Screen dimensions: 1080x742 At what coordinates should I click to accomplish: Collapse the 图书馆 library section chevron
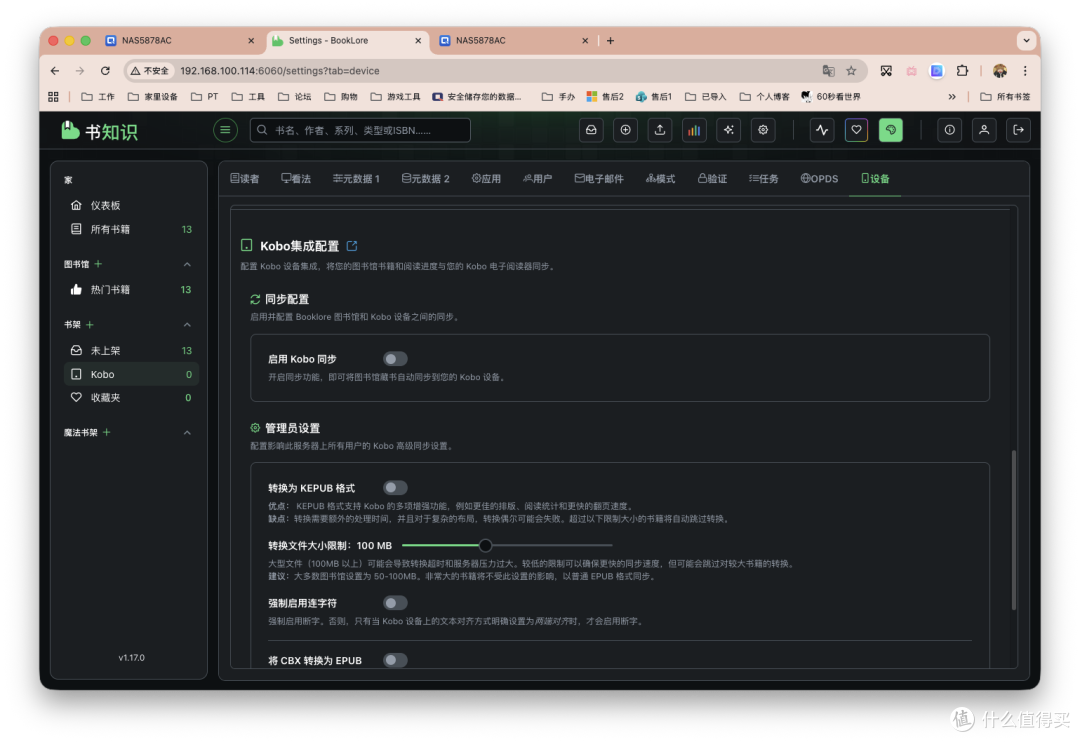[187, 265]
